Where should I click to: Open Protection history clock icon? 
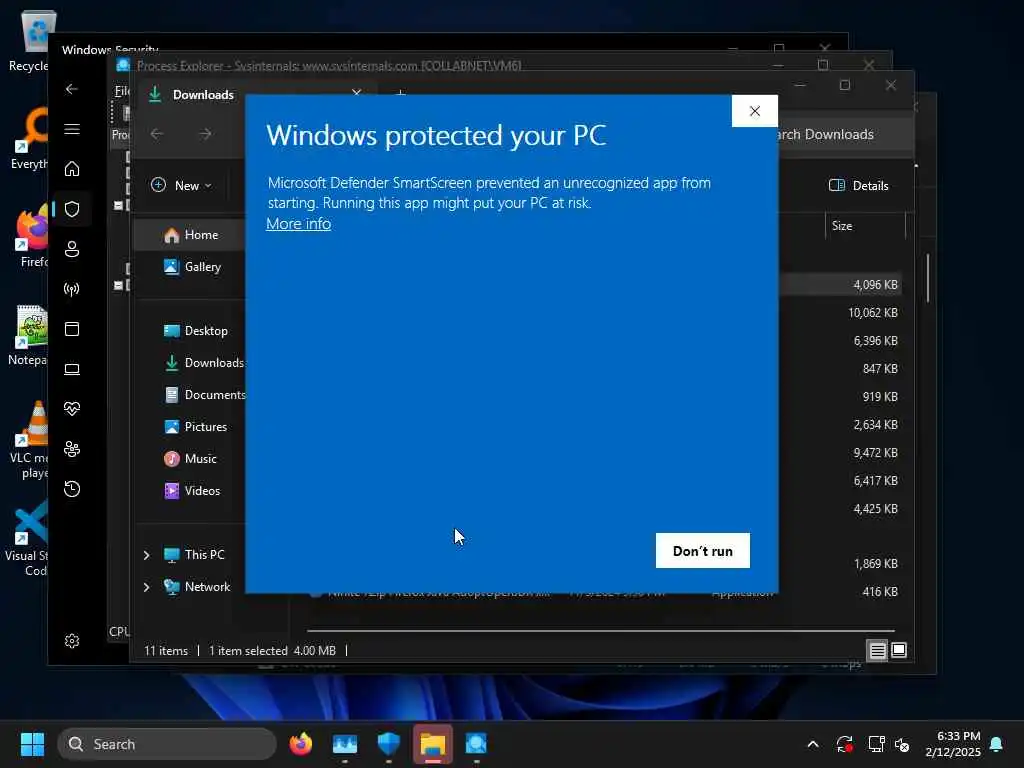coord(72,488)
